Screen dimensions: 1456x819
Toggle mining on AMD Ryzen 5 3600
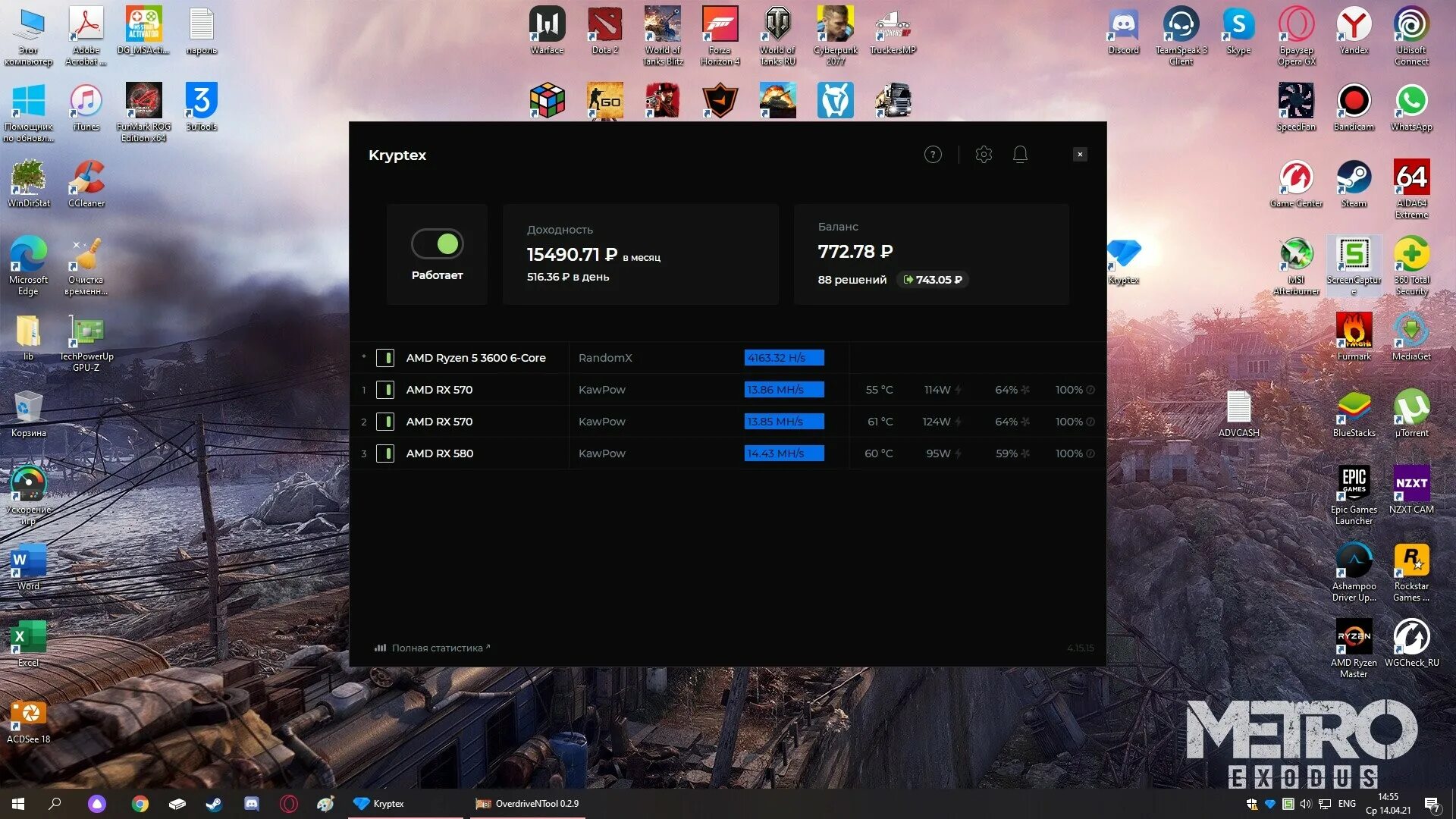coord(385,358)
